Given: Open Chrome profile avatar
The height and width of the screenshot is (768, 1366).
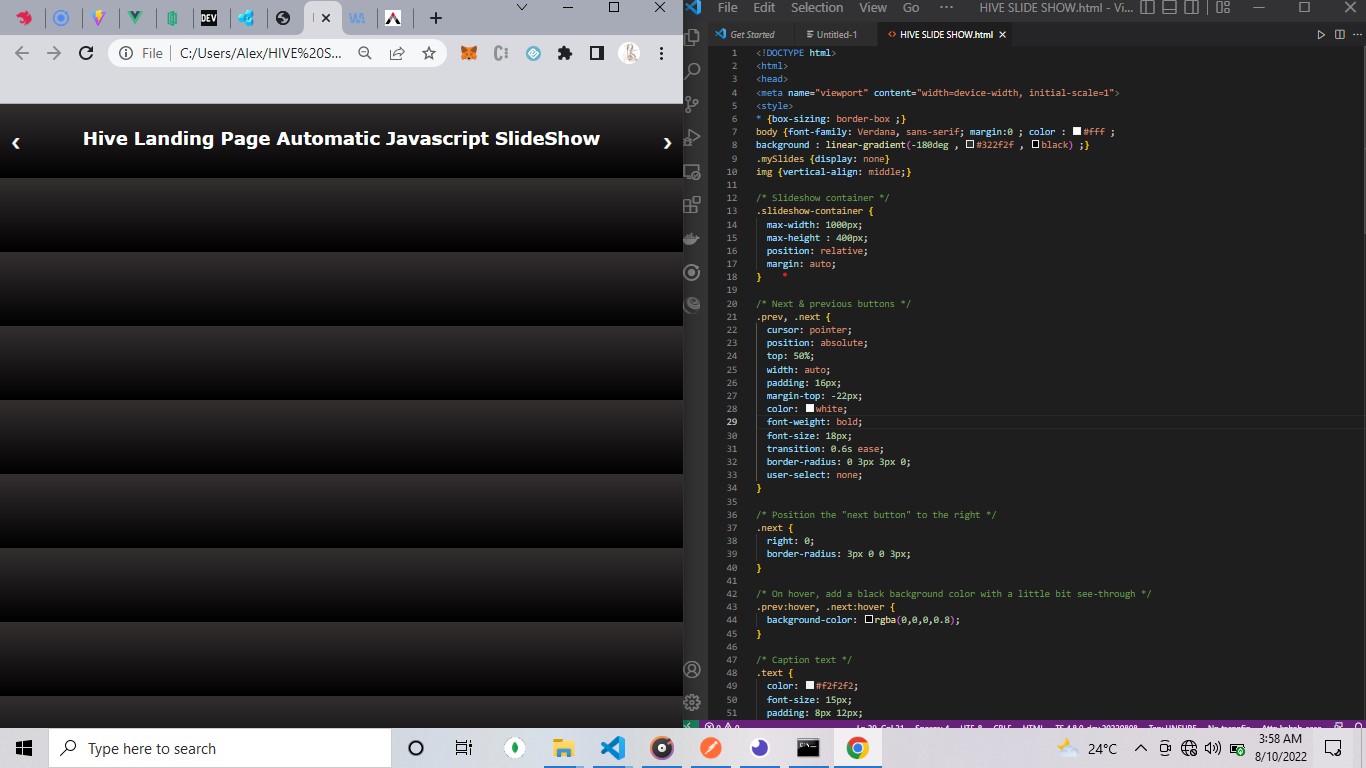Looking at the screenshot, I should click(x=629, y=53).
